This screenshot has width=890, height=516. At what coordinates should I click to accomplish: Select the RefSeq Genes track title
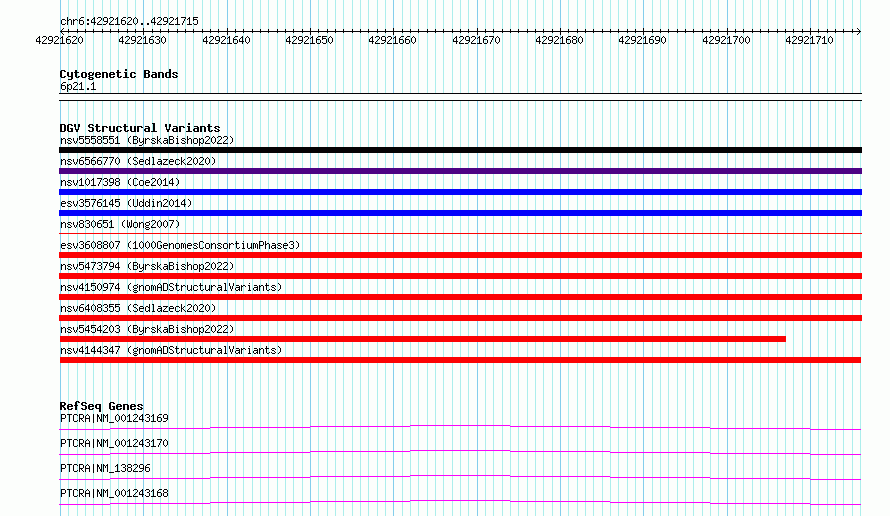101,406
